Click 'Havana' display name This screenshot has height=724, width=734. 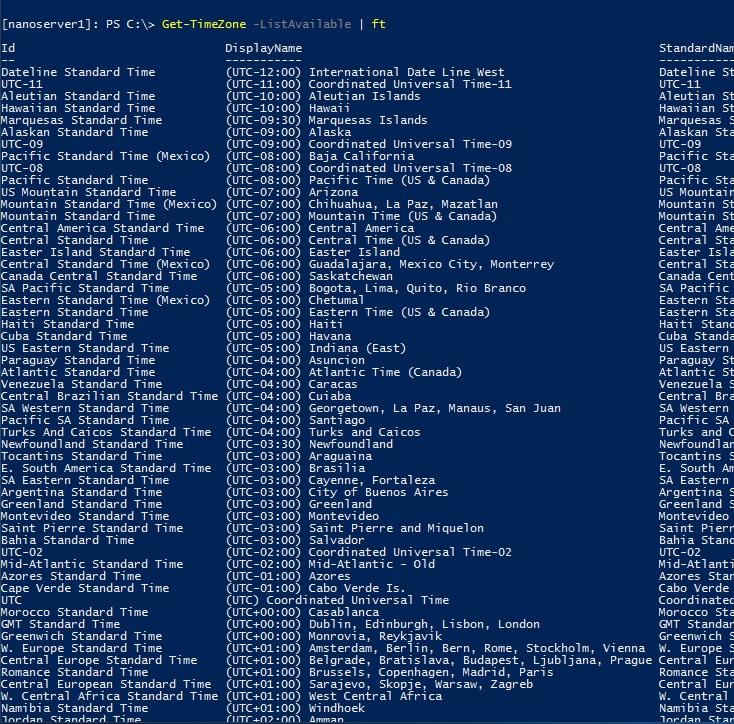click(x=330, y=336)
